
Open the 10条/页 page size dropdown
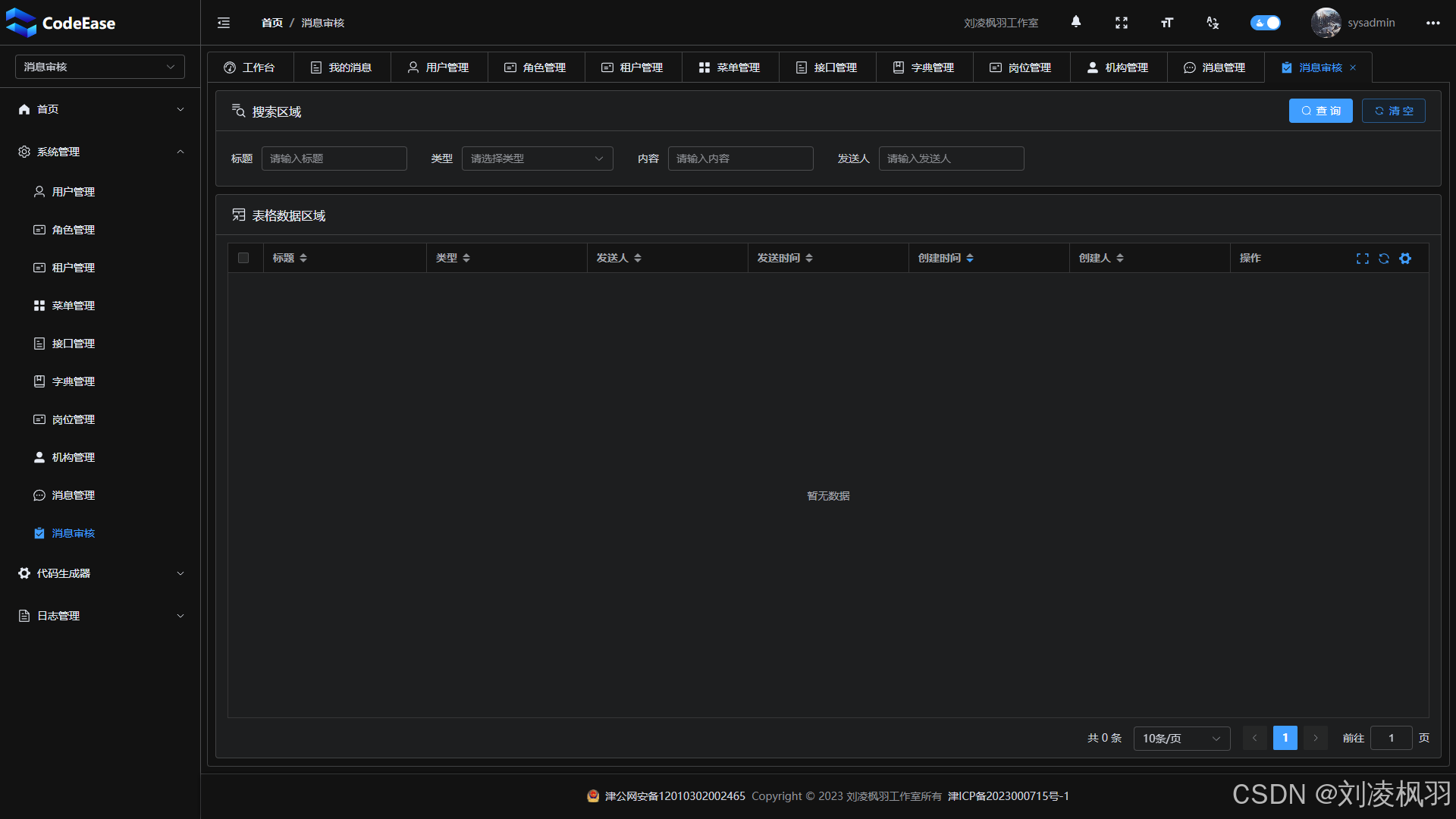pyautogui.click(x=1181, y=738)
